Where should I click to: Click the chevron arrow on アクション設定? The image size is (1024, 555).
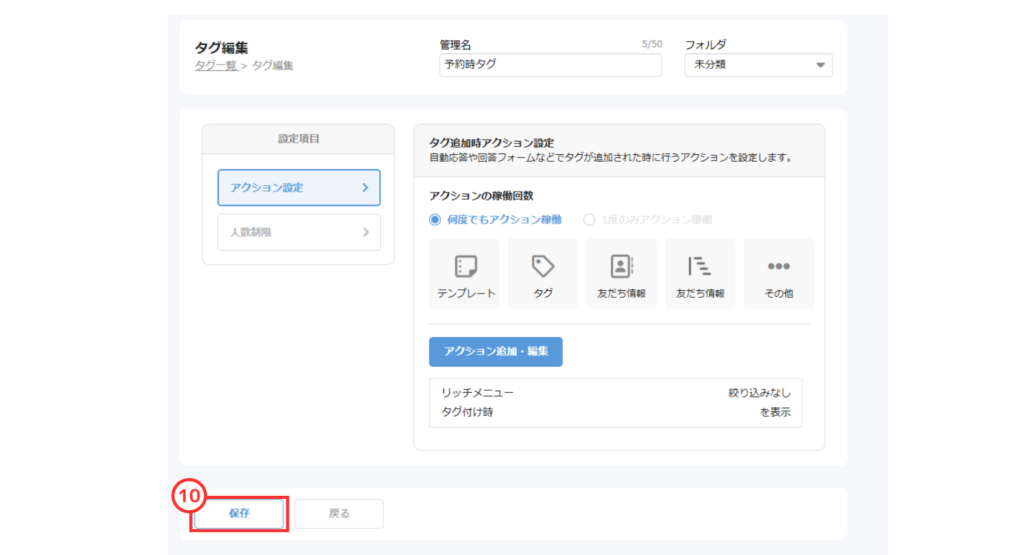(365, 187)
